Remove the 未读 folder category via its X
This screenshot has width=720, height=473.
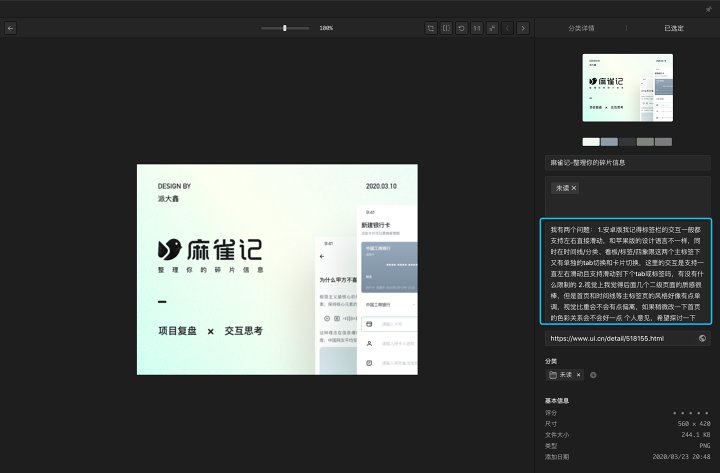click(579, 375)
